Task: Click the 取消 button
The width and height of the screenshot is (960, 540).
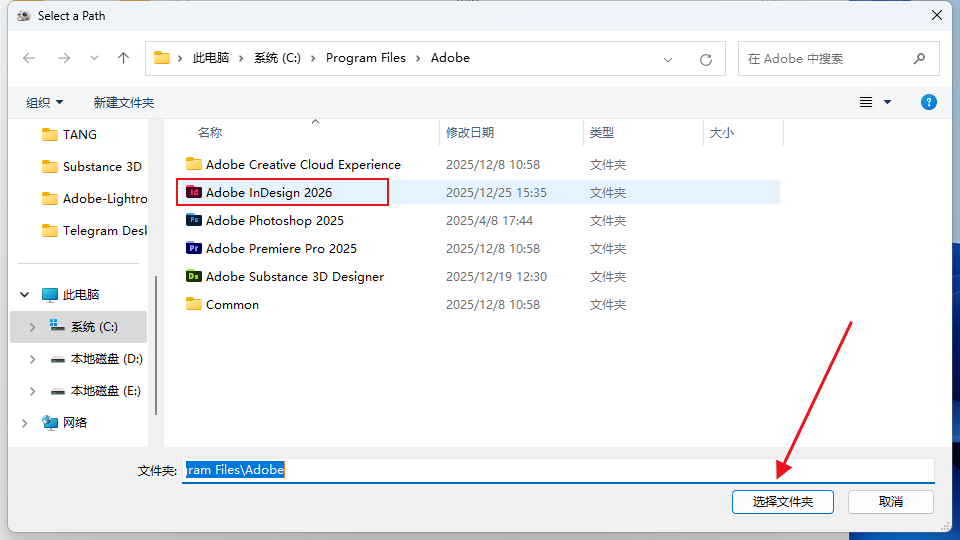Action: (891, 502)
